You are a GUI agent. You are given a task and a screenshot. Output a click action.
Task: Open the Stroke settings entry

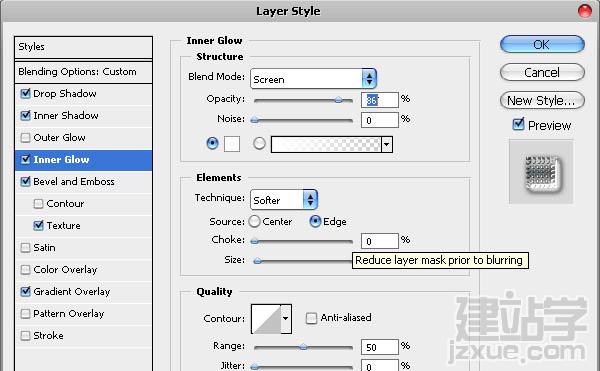[48, 336]
